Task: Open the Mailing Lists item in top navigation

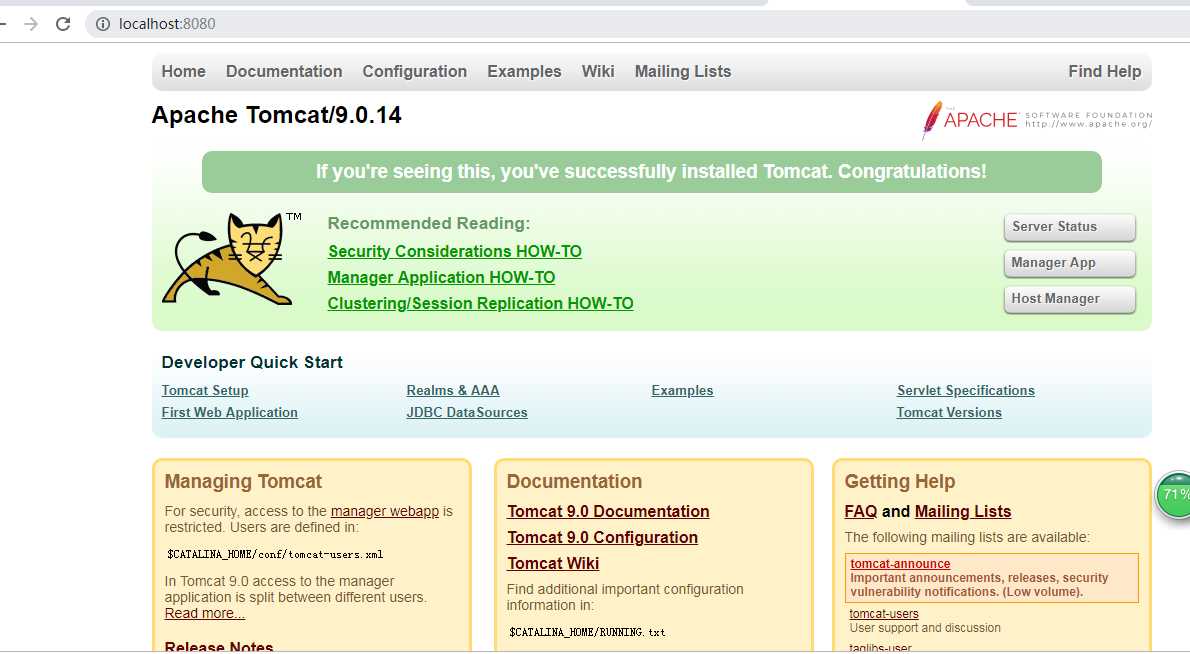Action: pos(683,71)
